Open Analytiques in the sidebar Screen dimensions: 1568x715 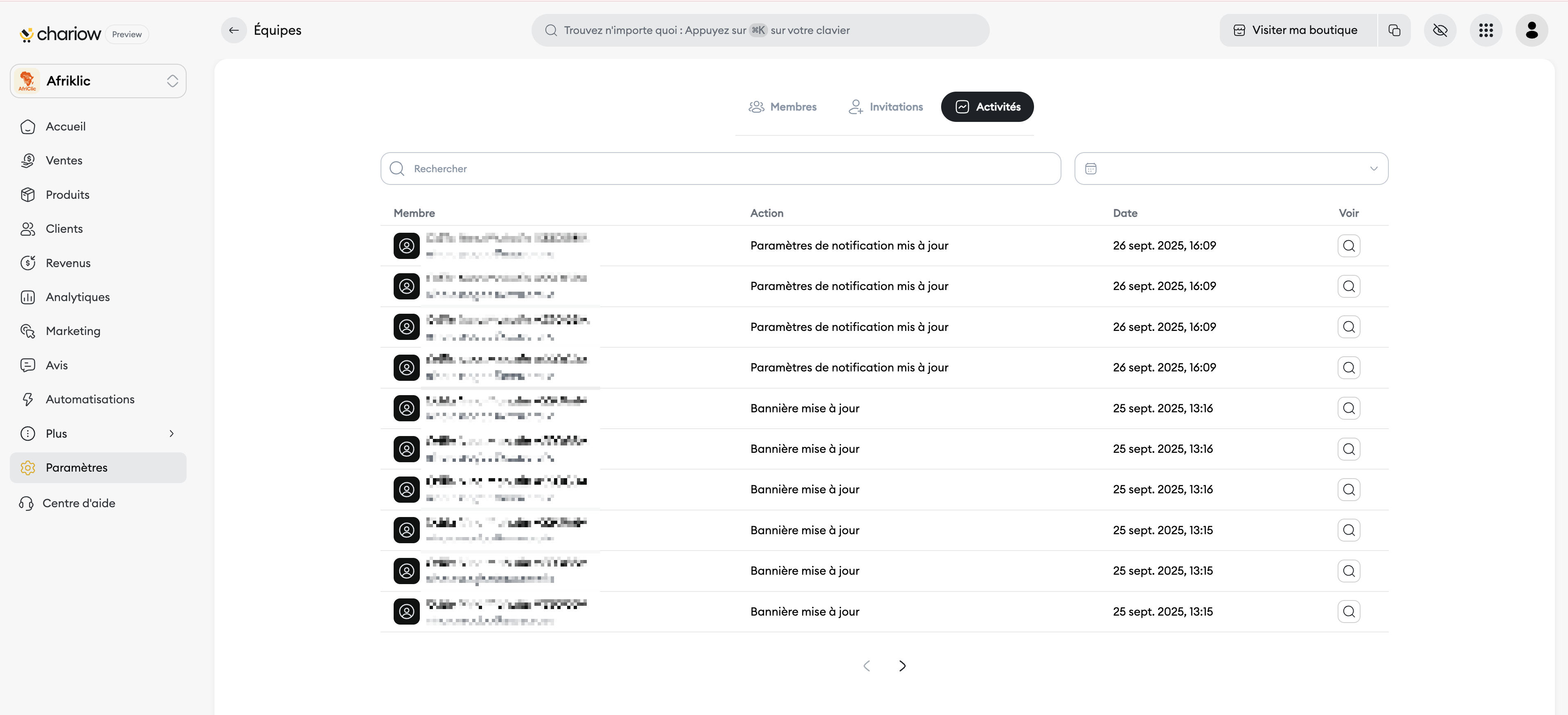tap(77, 297)
